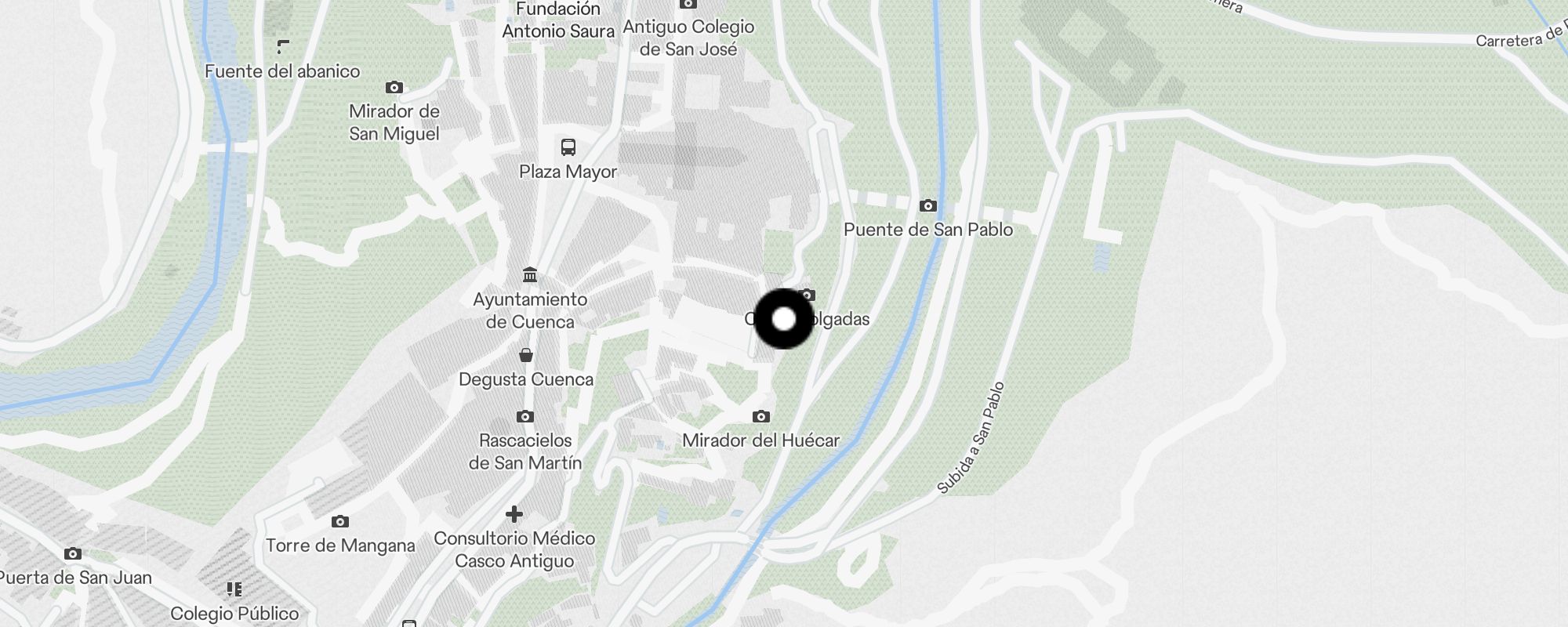Viewport: 1568px width, 627px height.
Task: Select the Consultorio Médico cross icon
Action: [x=514, y=514]
